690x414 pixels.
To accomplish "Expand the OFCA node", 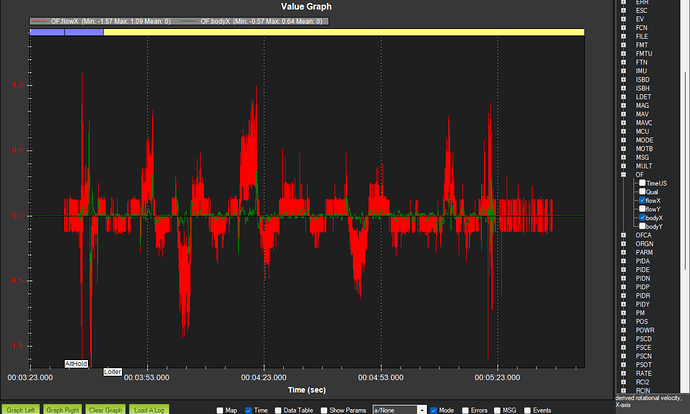I will tap(624, 235).
